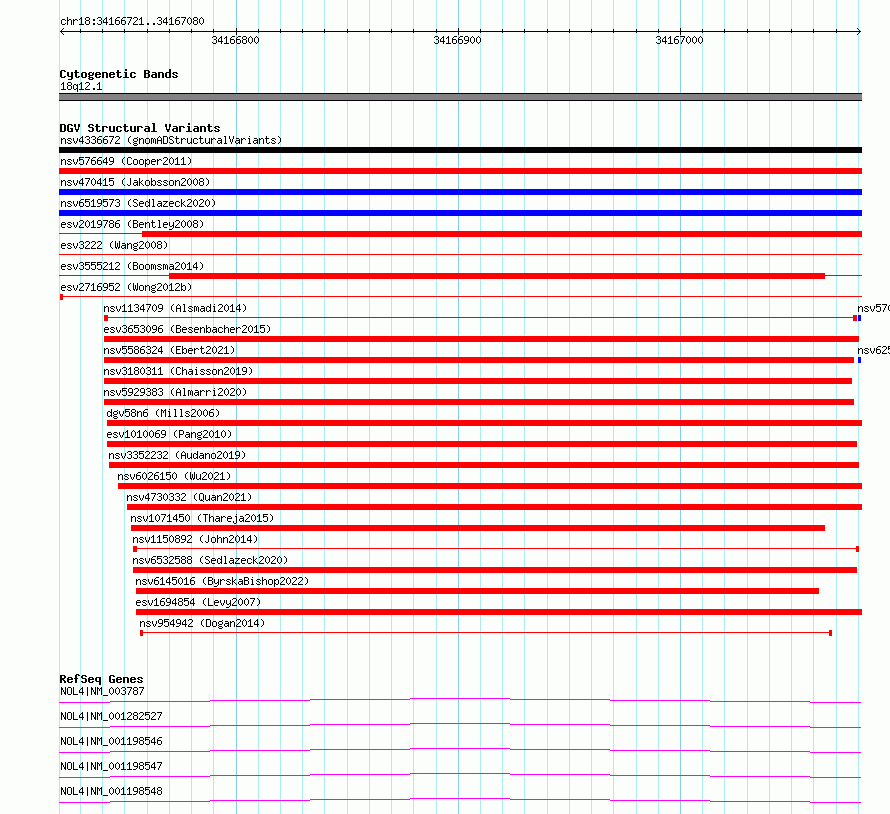
Task: Open nsv5586324 (Ebert2021) label
Action: 169,350
